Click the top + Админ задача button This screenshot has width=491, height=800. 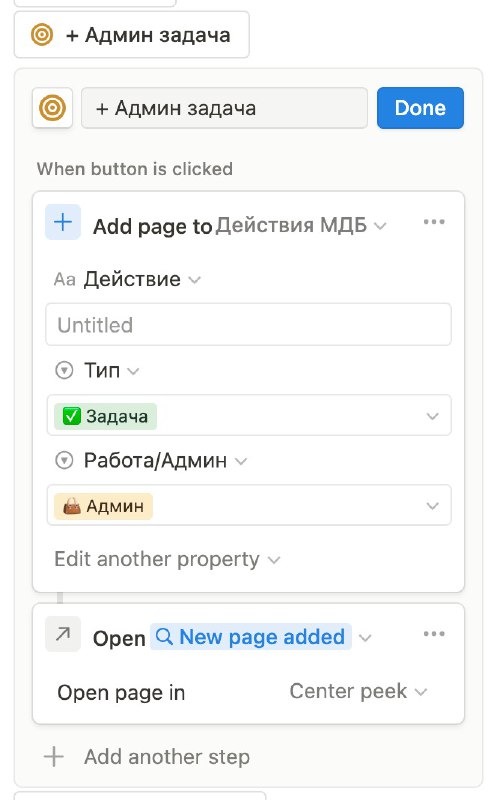[132, 35]
